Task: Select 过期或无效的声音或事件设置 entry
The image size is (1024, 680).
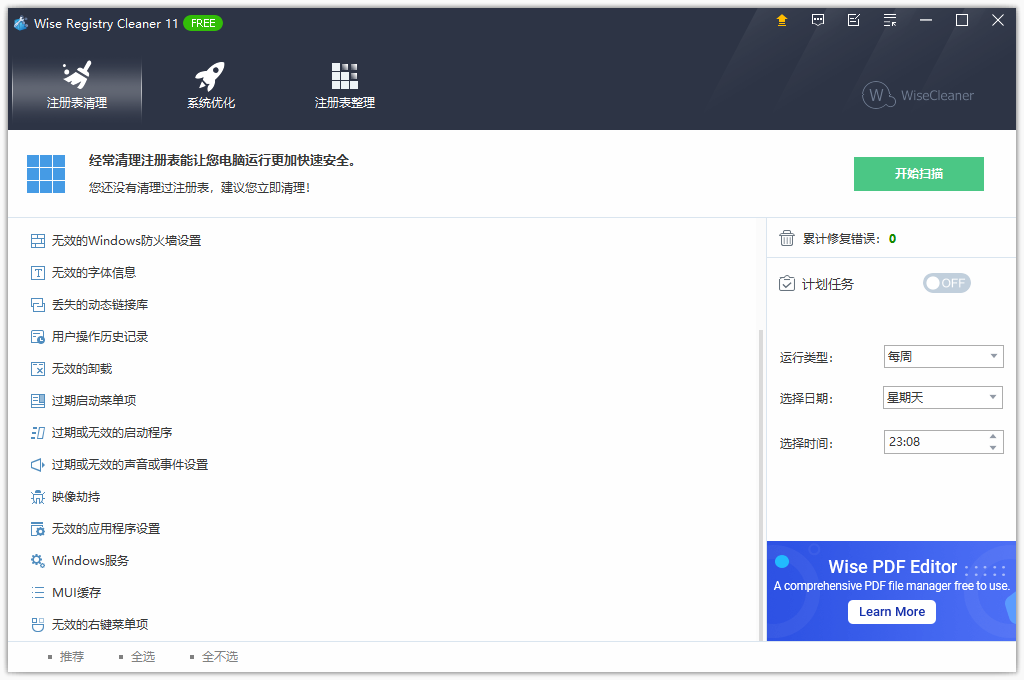Action: click(130, 465)
